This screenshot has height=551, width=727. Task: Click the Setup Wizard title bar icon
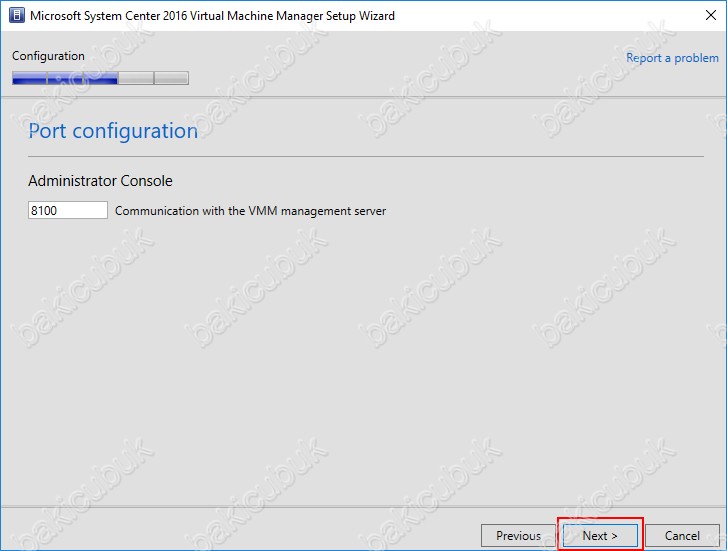(16, 15)
